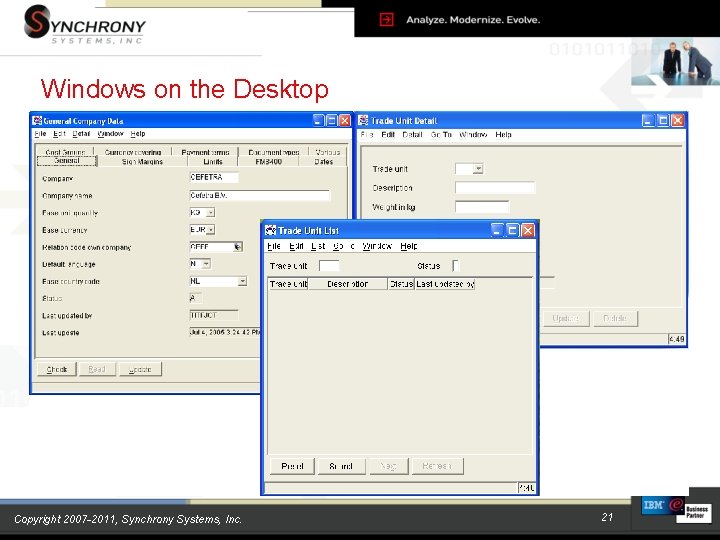Switch to FM3400 tab
Image resolution: width=720 pixels, height=540 pixels.
[x=269, y=162]
